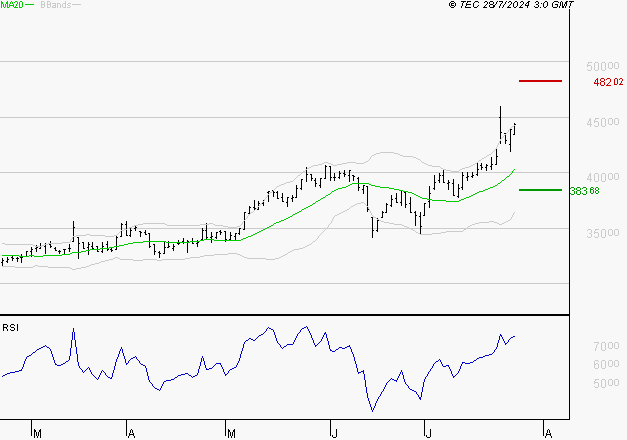This screenshot has width=627, height=440.
Task: Click the first J month axis label
Action: [335, 434]
